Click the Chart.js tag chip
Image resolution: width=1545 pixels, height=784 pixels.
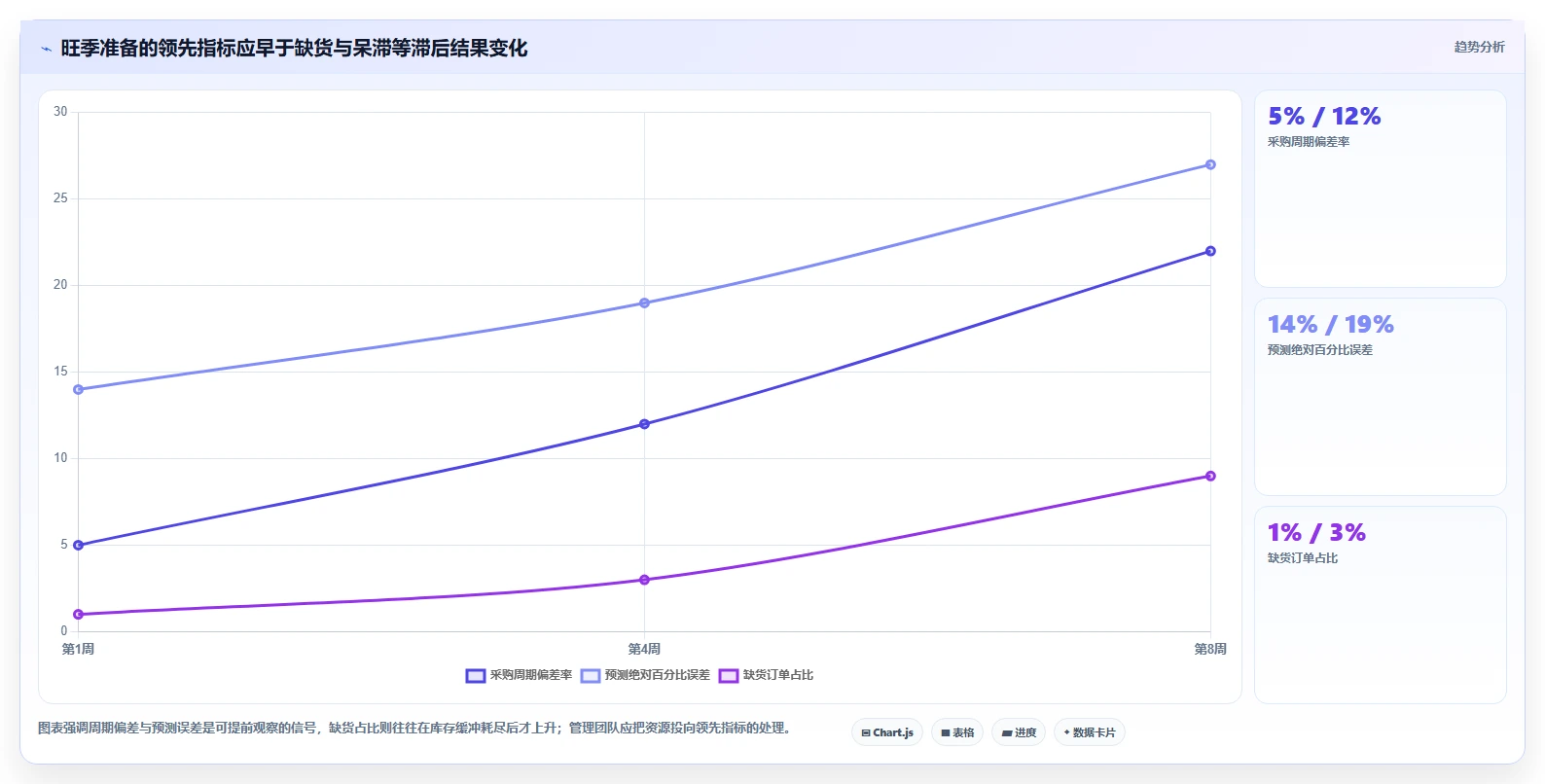point(887,732)
